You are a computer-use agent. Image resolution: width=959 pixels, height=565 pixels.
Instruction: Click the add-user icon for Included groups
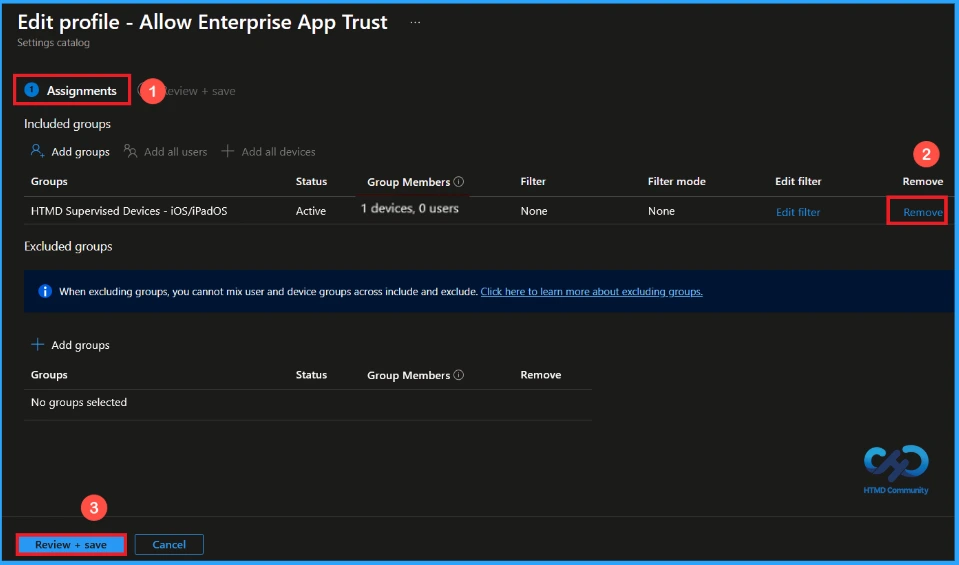click(x=37, y=150)
